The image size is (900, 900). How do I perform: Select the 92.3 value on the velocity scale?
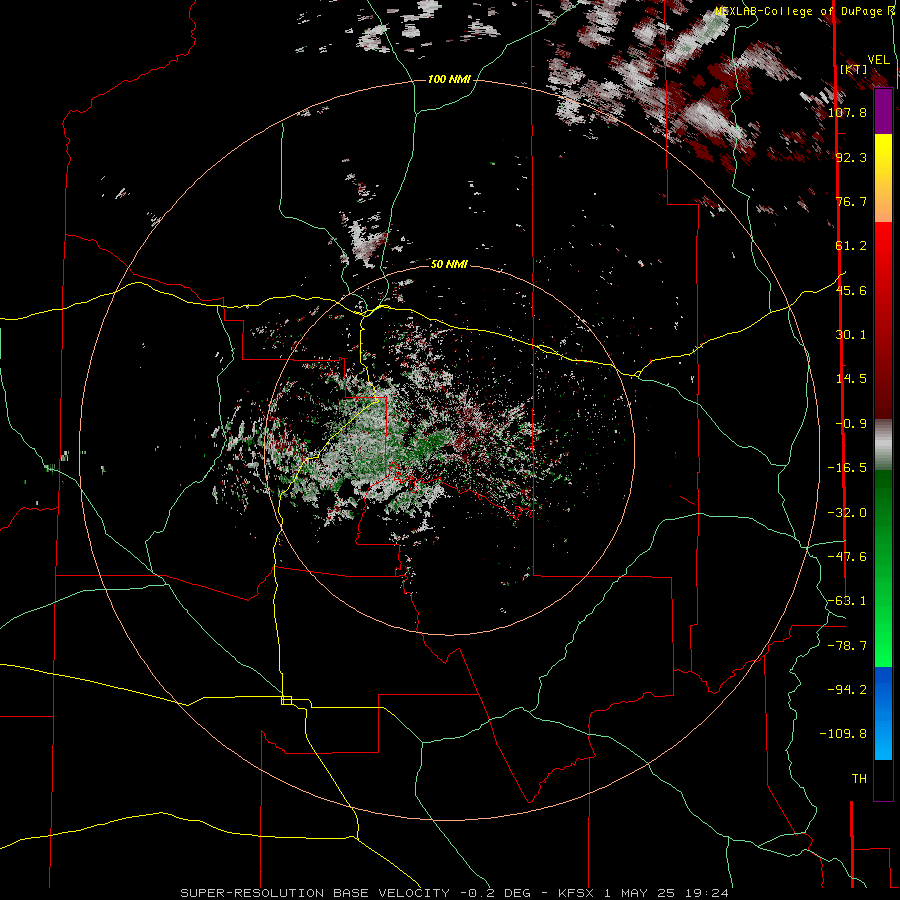point(851,157)
